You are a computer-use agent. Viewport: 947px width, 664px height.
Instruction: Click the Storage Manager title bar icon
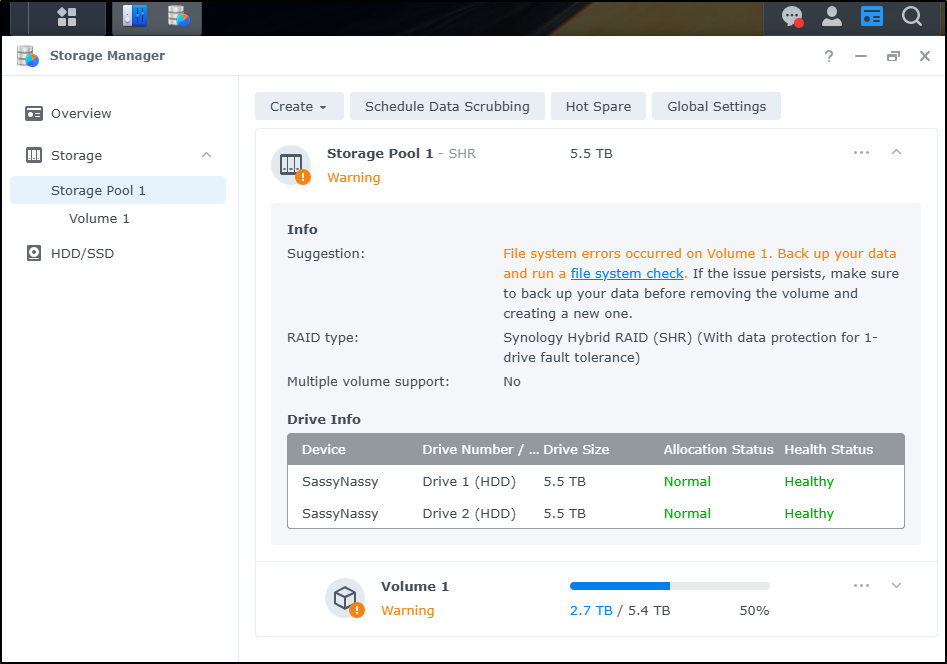[x=28, y=56]
